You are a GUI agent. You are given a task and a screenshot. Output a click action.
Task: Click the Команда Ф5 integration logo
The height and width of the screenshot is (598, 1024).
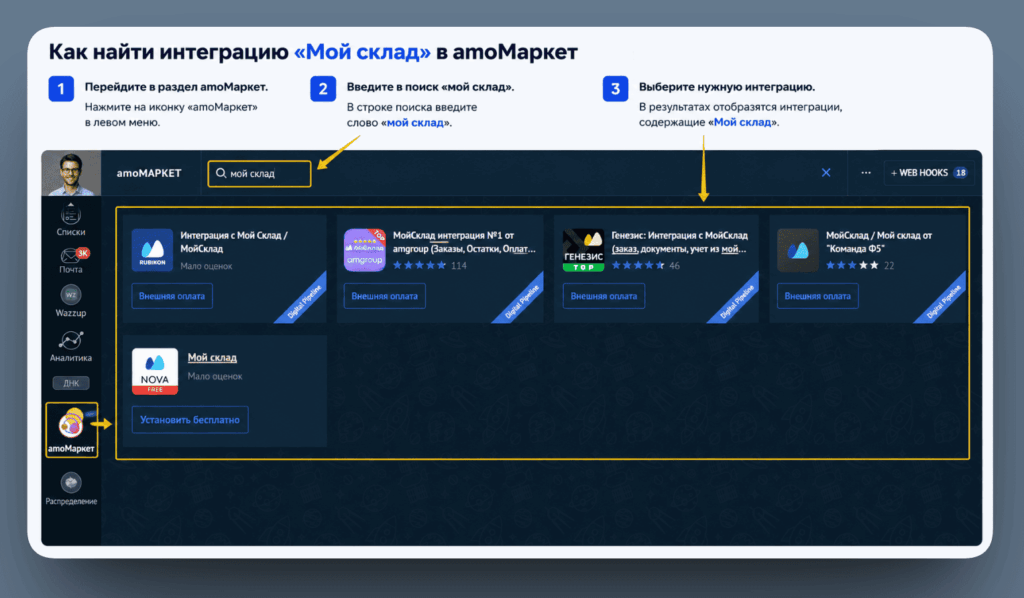[x=798, y=250]
